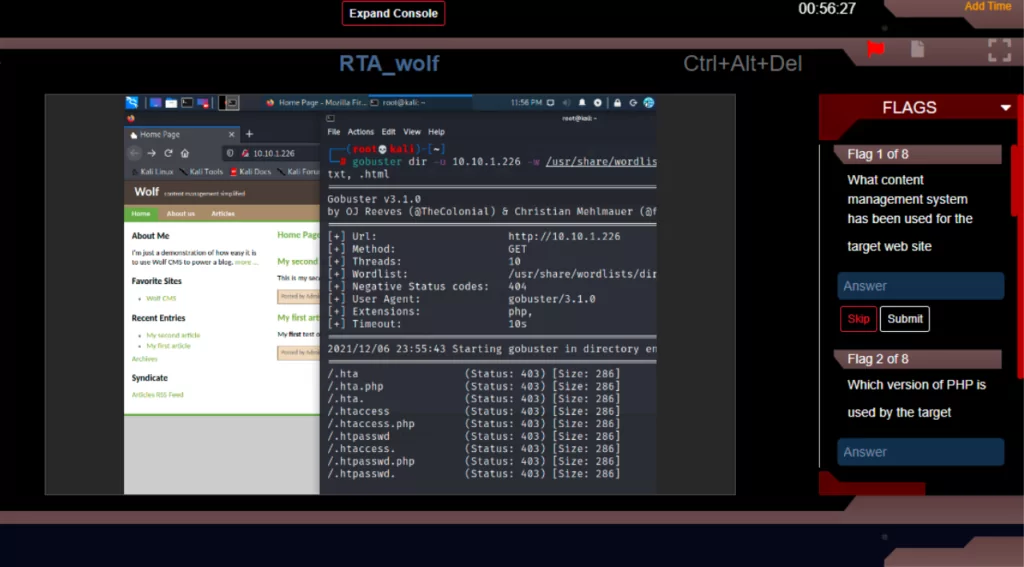Image resolution: width=1024 pixels, height=567 pixels.
Task: Click the Expand Console button
Action: [393, 13]
